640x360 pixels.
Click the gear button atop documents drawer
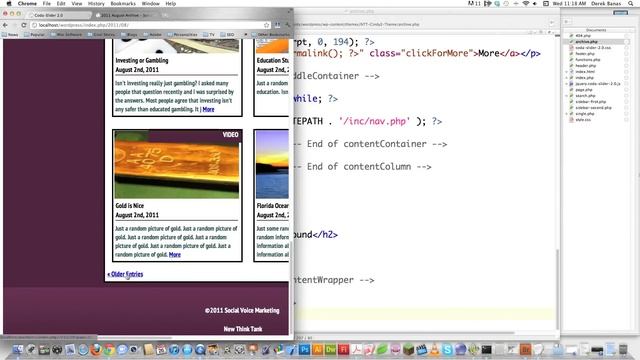[566, 22]
